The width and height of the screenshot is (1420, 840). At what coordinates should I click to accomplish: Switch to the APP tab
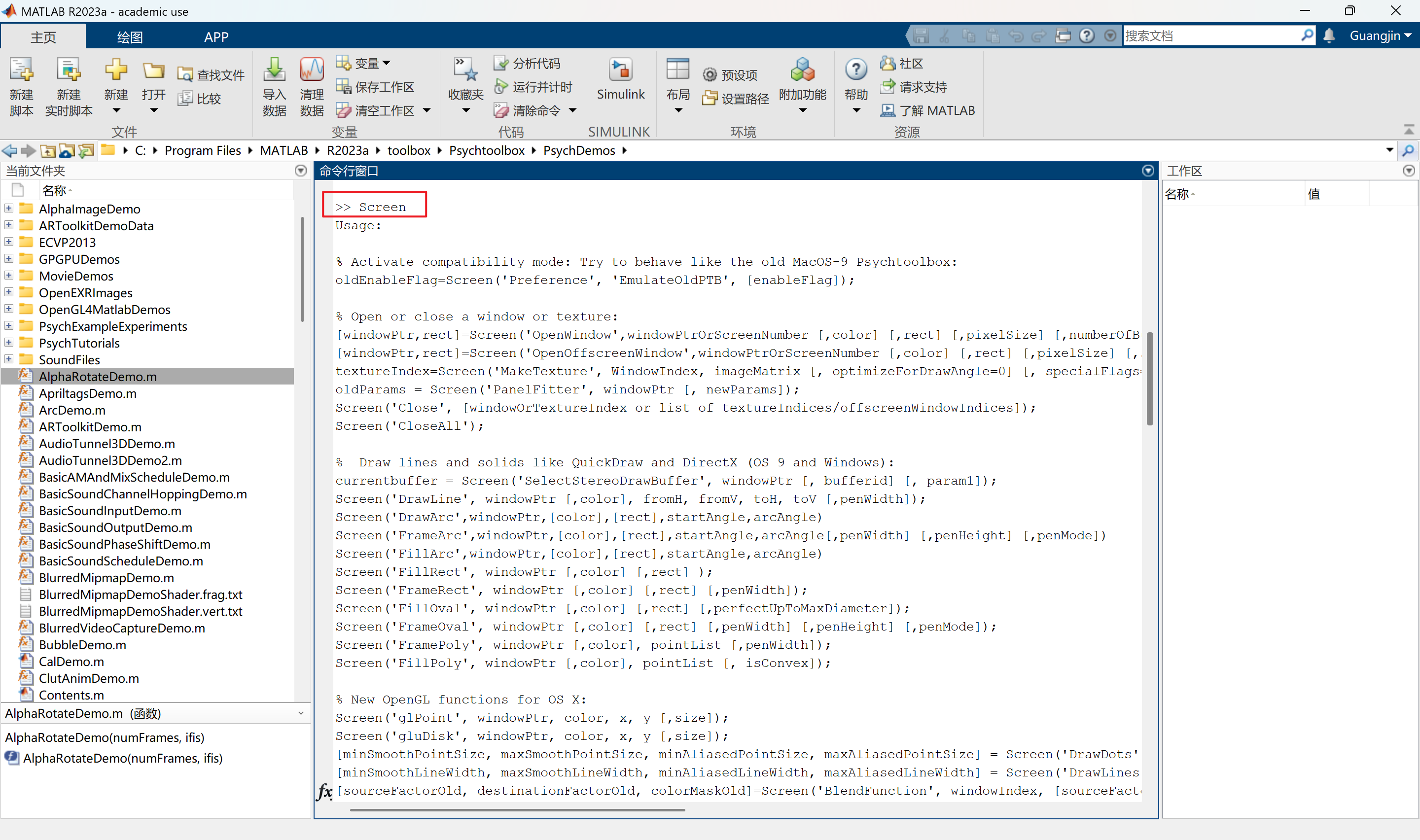[216, 37]
